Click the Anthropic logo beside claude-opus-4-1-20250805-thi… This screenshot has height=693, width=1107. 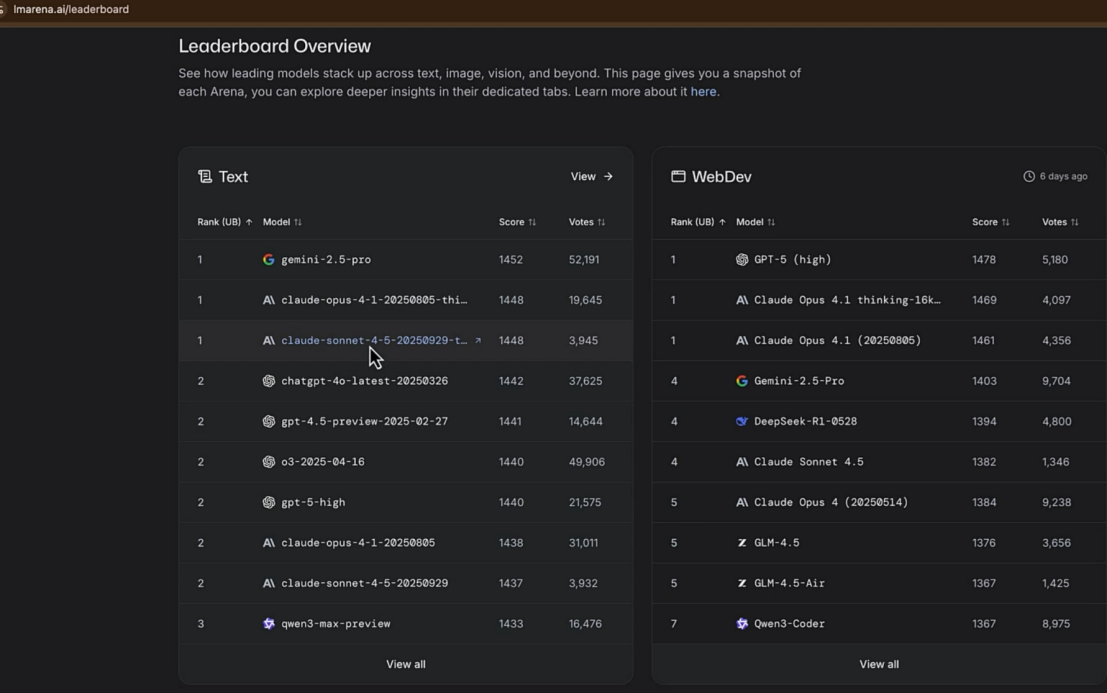[268, 300]
